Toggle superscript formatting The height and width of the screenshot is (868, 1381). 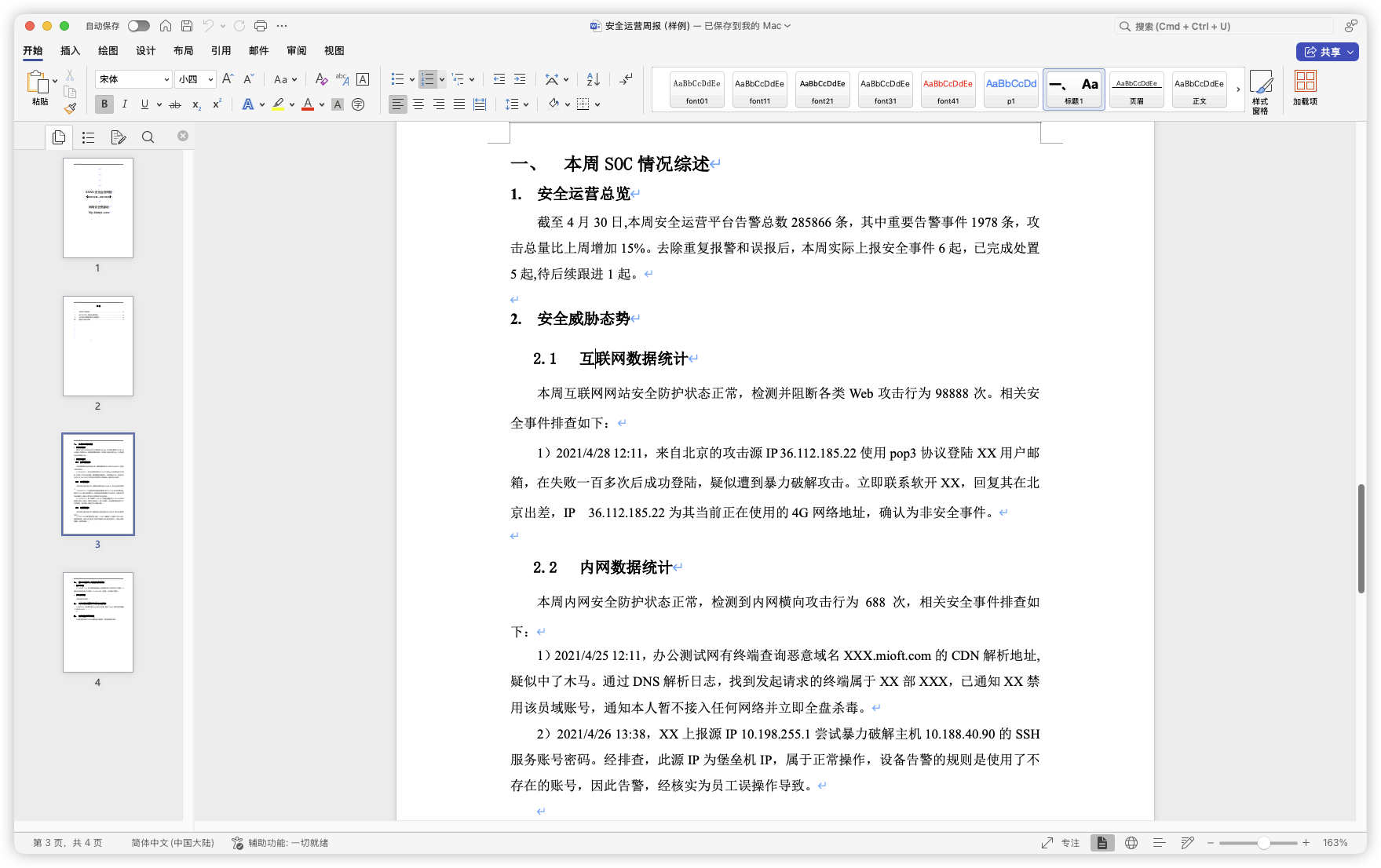coord(215,104)
